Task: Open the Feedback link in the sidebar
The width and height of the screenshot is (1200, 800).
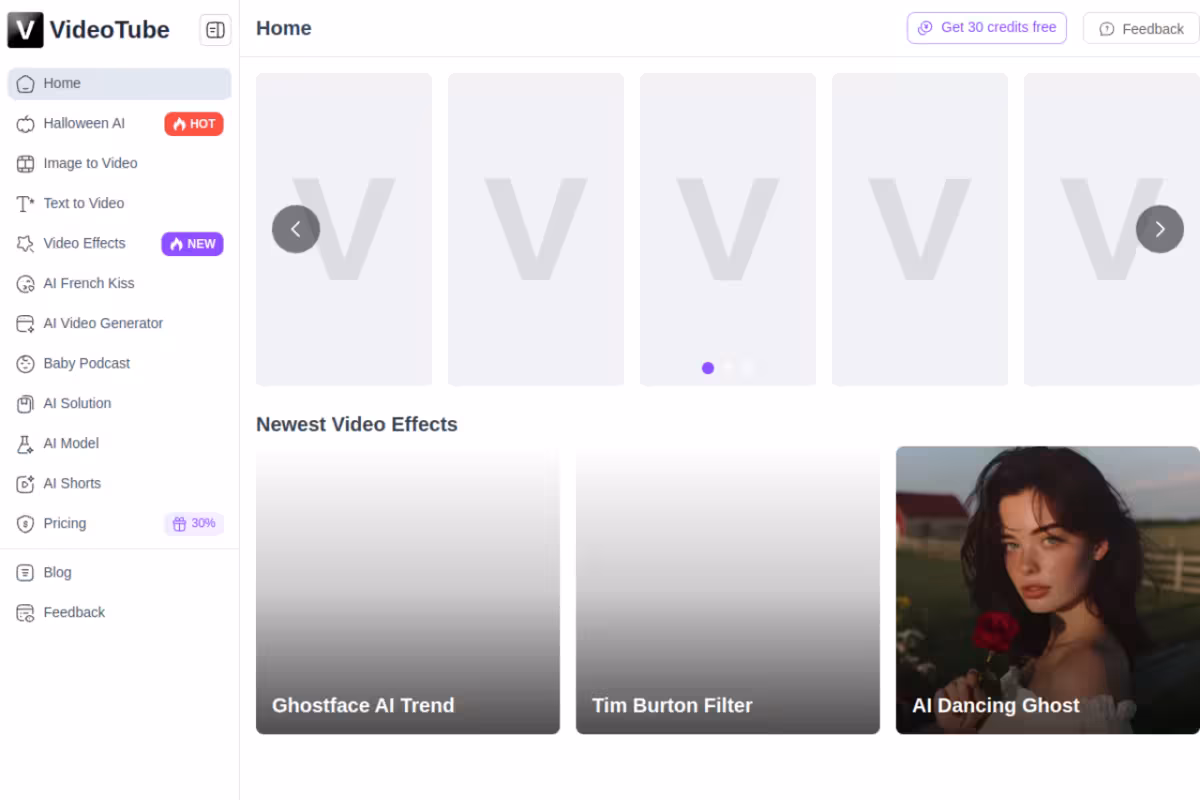Action: point(120,613)
